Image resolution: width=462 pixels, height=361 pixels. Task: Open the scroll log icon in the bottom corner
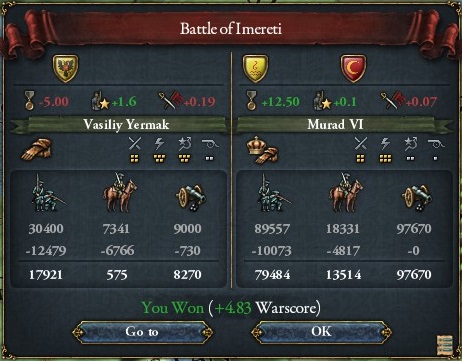point(445,345)
